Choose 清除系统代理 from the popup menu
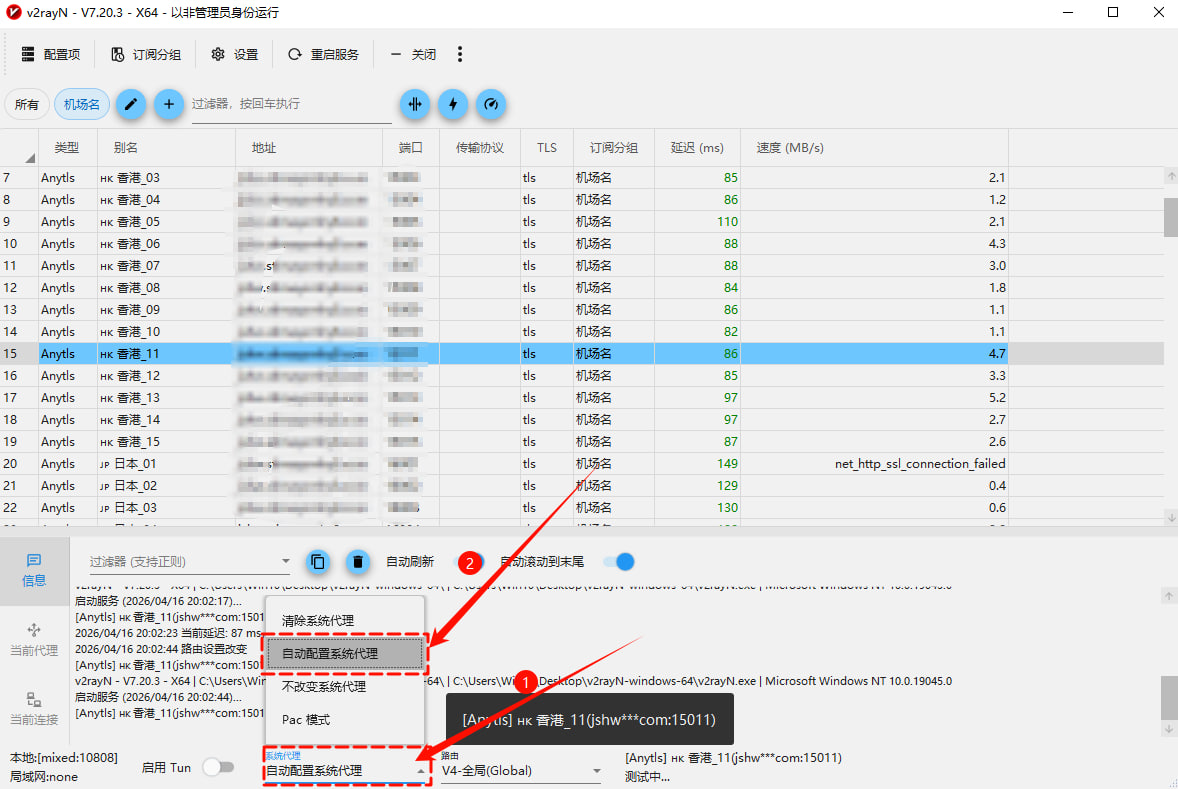The height and width of the screenshot is (789, 1178). coord(346,621)
